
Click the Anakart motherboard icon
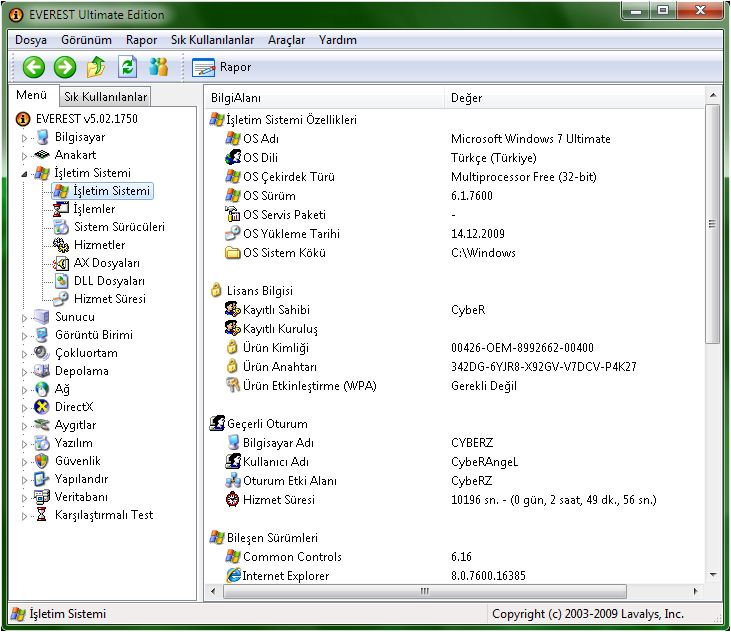[42, 155]
